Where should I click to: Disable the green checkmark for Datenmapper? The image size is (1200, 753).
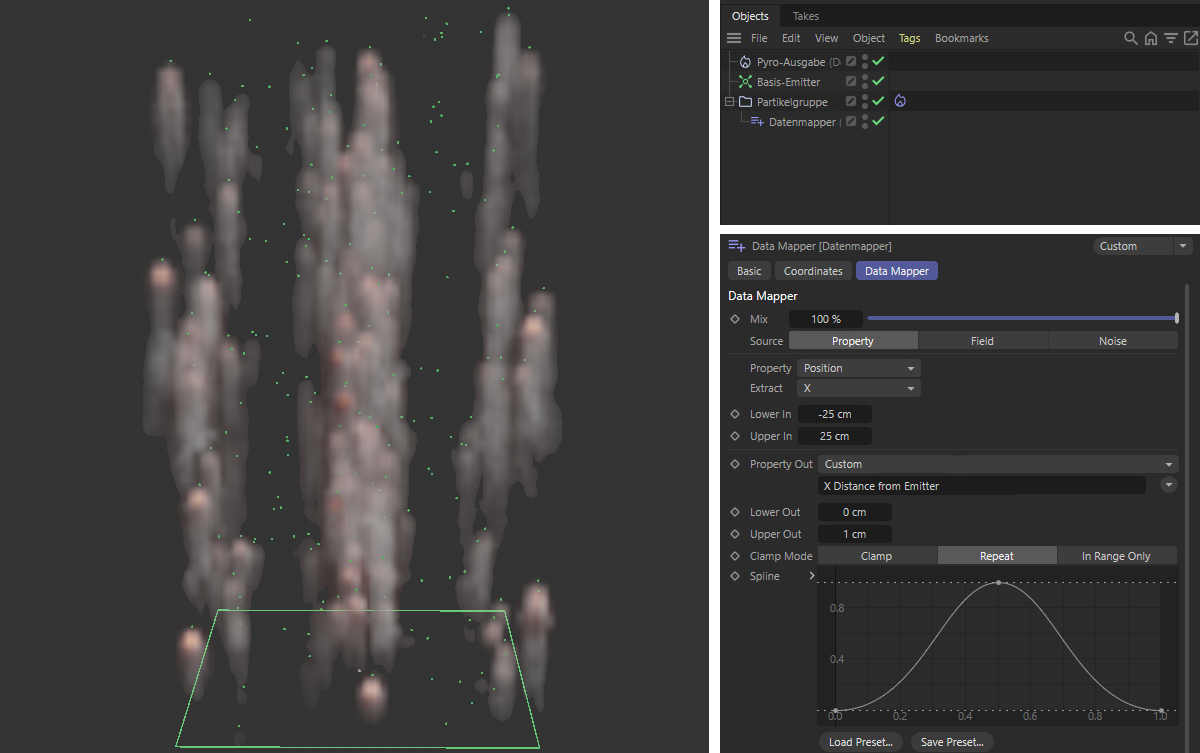(878, 122)
